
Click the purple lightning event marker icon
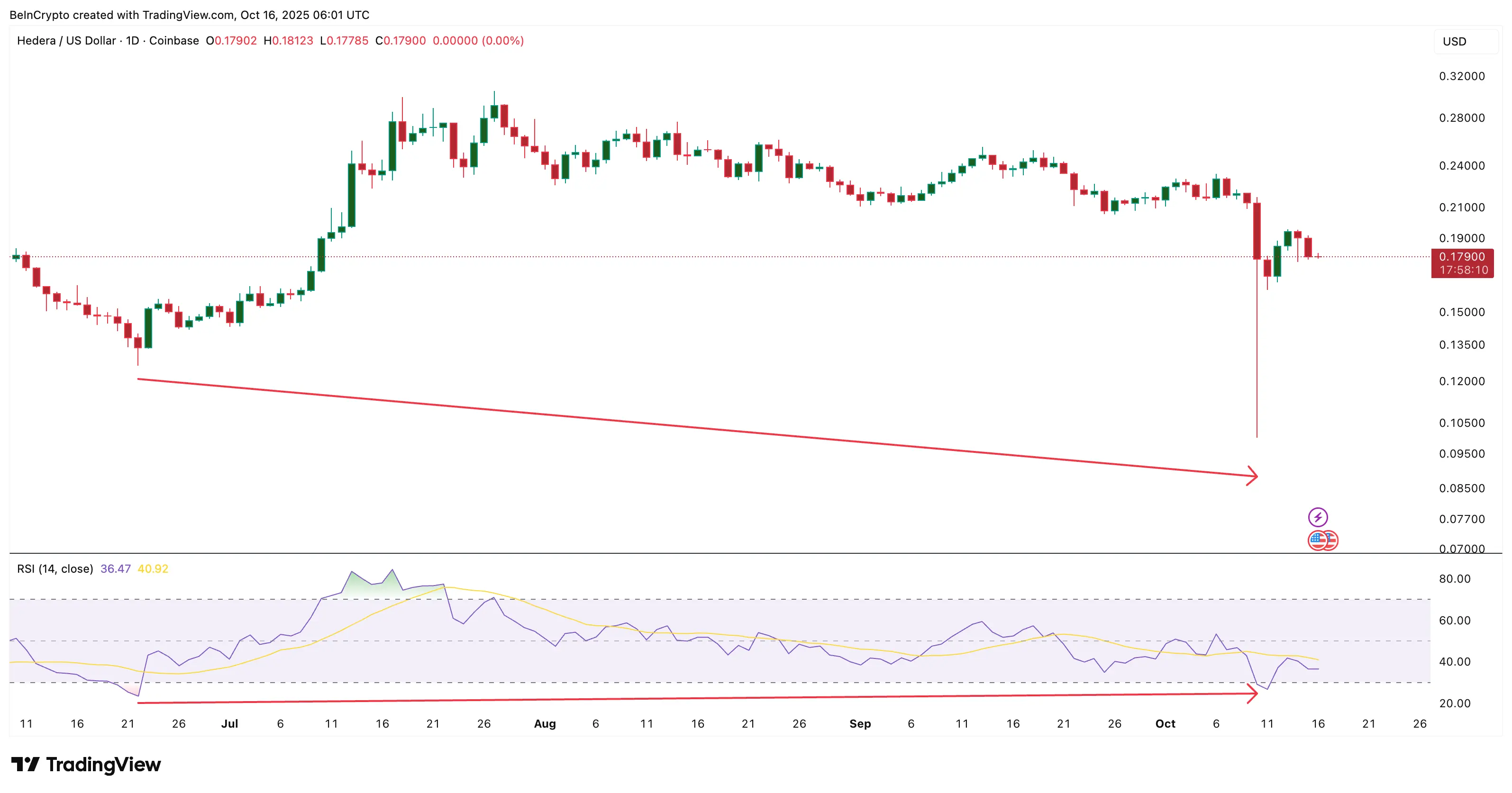click(1319, 517)
